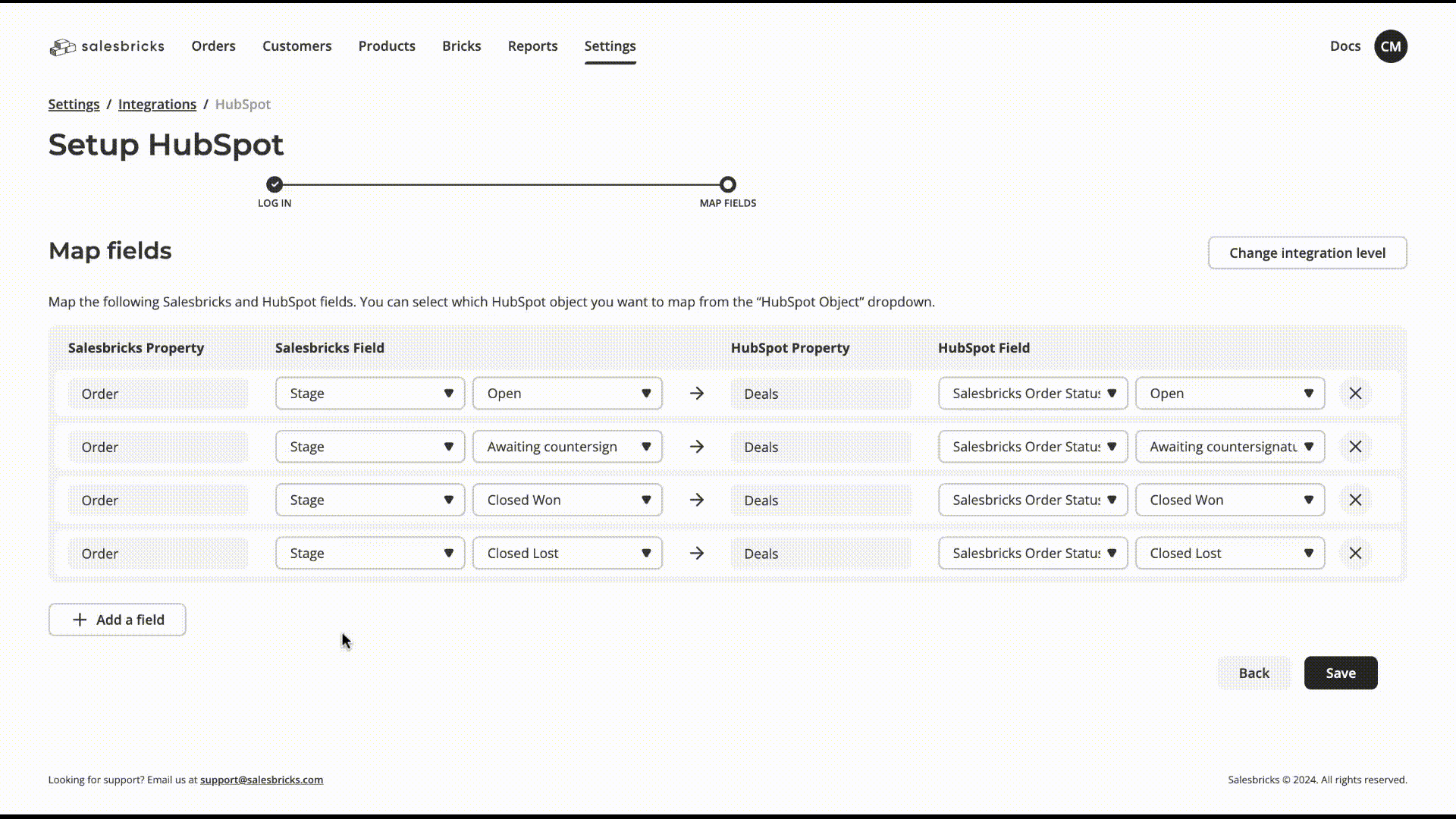
Task: Remove the Closed Won mapping row
Action: 1355,500
